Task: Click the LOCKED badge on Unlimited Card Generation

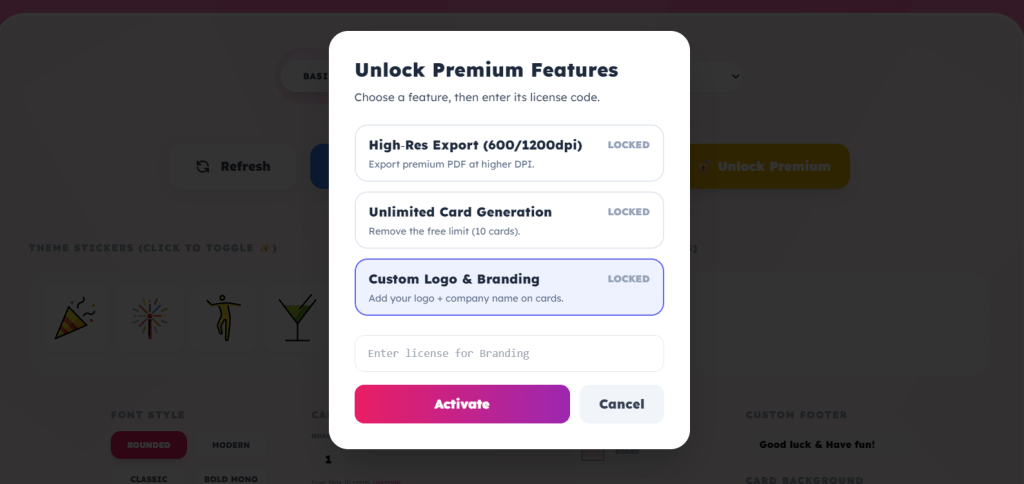Action: 628,212
